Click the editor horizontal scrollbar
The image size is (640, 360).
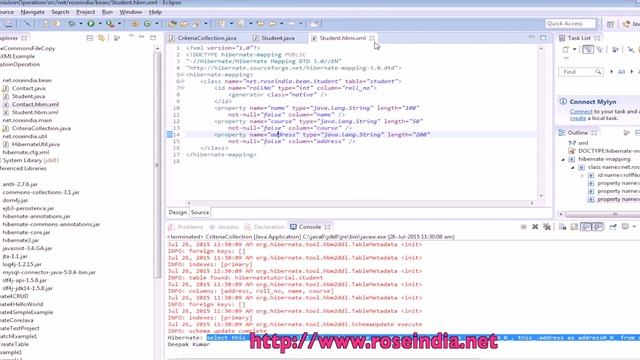pos(360,203)
